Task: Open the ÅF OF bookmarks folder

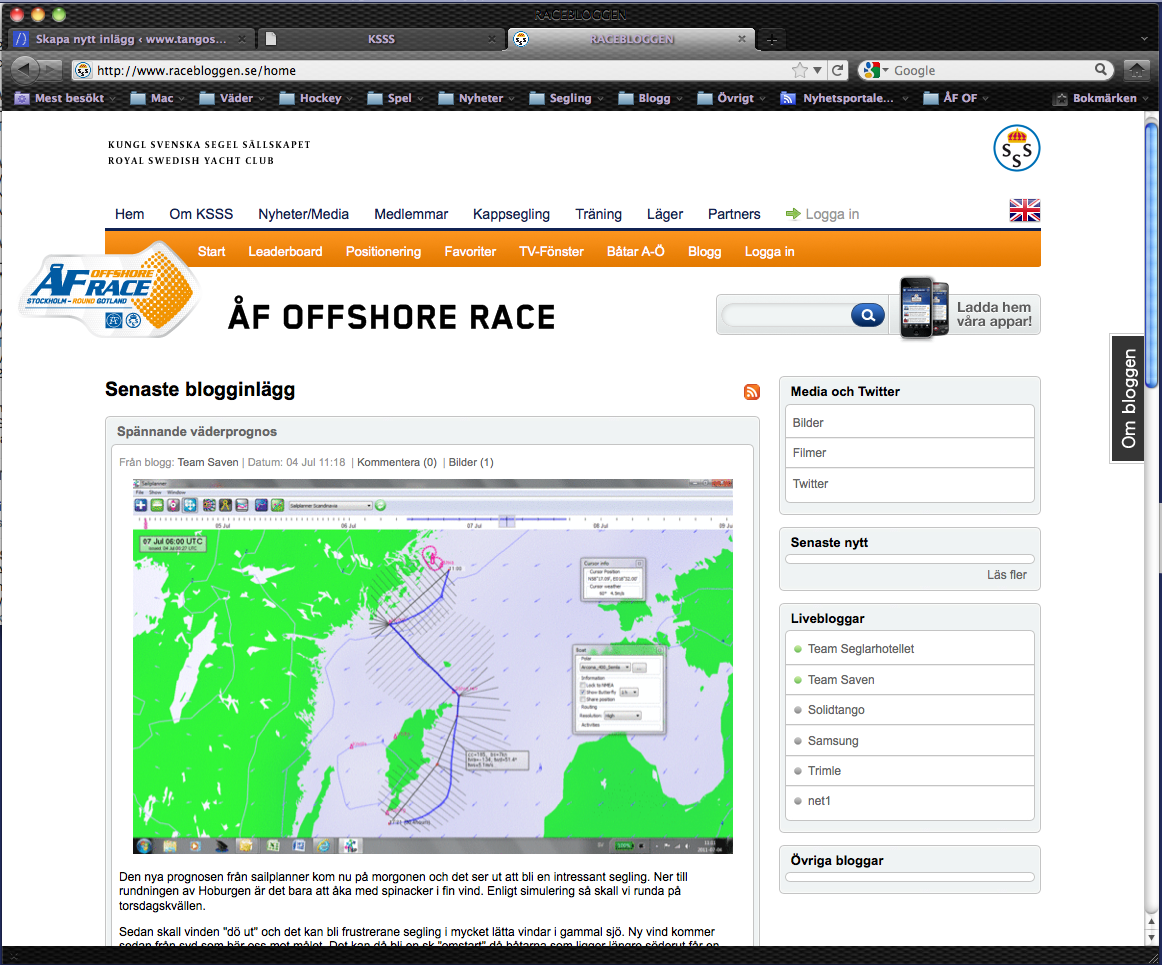Action: 955,98
